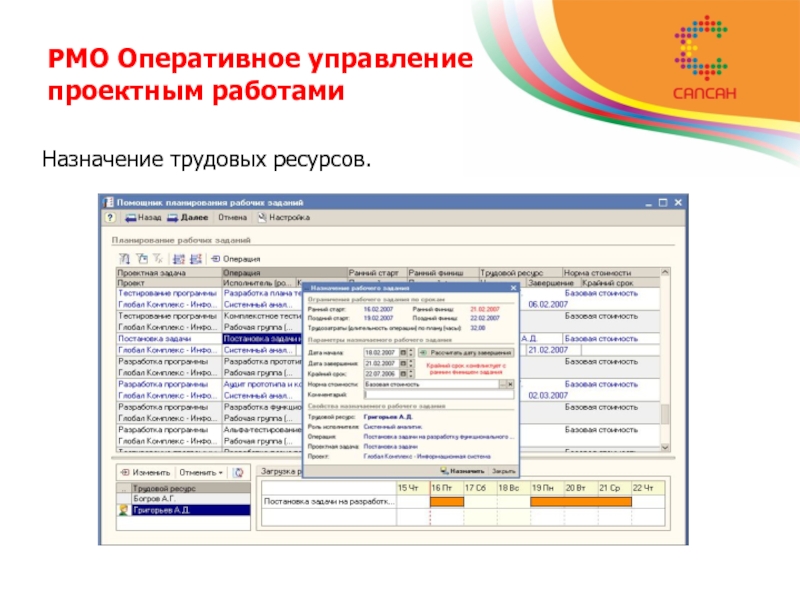Click the Назначить button
The height and width of the screenshot is (600, 800).
coord(462,471)
